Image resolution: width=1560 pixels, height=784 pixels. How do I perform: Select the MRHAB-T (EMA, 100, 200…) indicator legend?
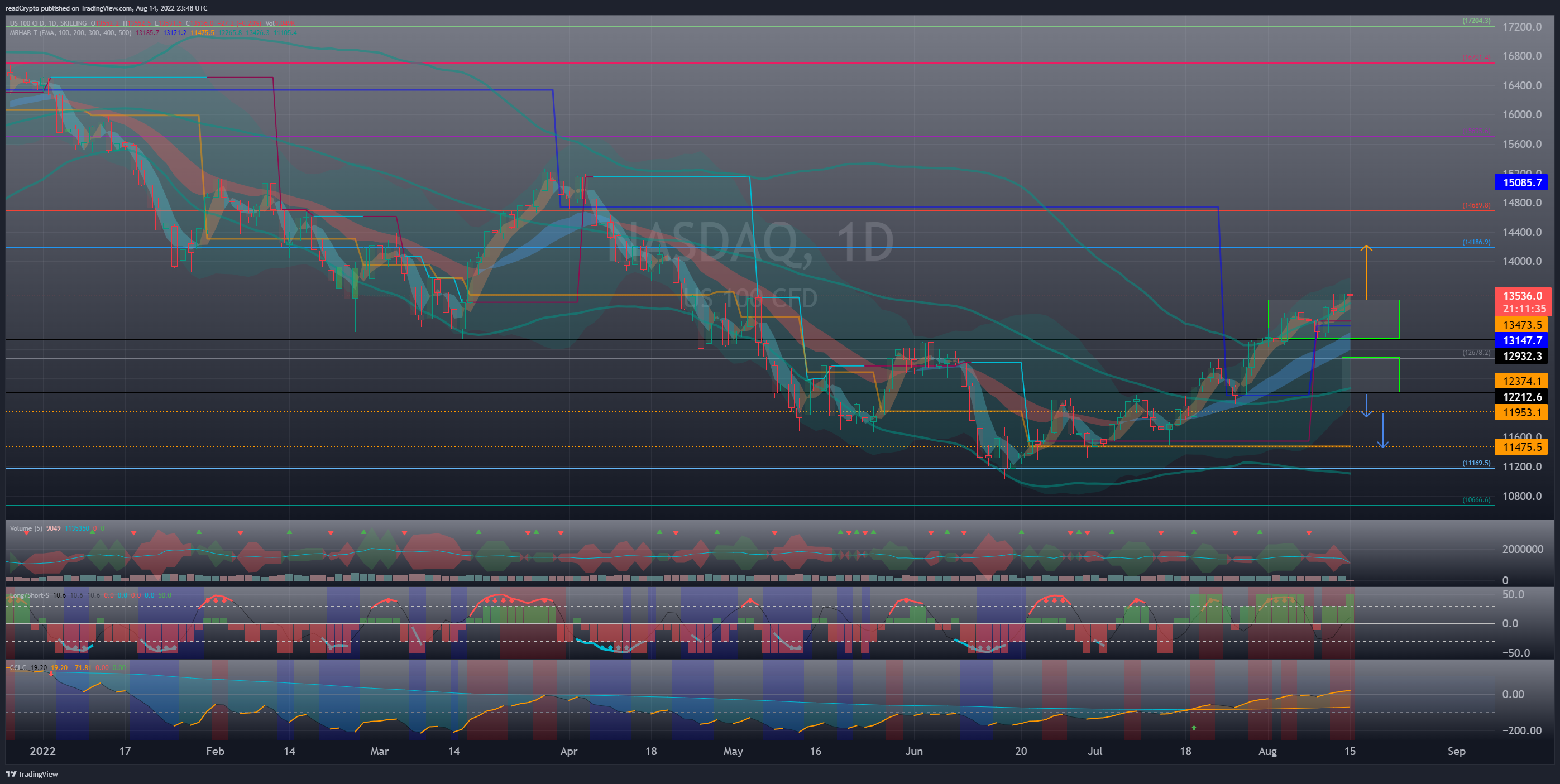coord(70,33)
